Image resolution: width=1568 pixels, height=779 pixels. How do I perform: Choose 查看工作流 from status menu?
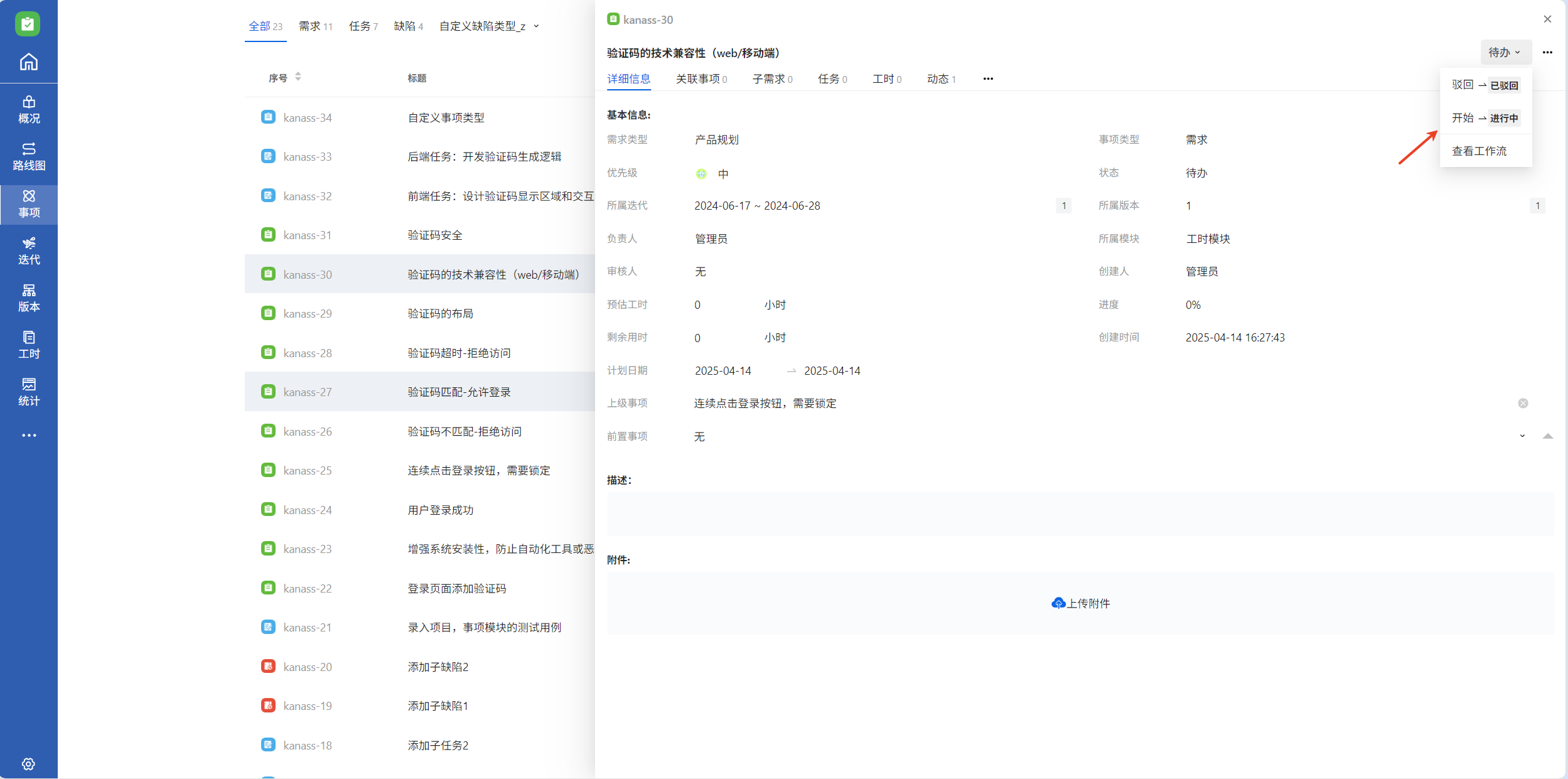point(1479,151)
